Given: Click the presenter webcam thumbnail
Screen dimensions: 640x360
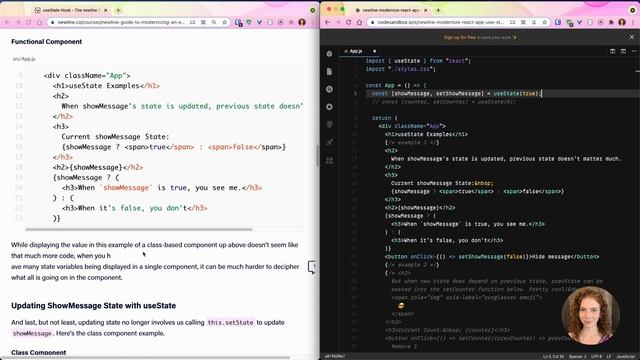Looking at the screenshot, I should pyautogui.click(x=590, y=316).
